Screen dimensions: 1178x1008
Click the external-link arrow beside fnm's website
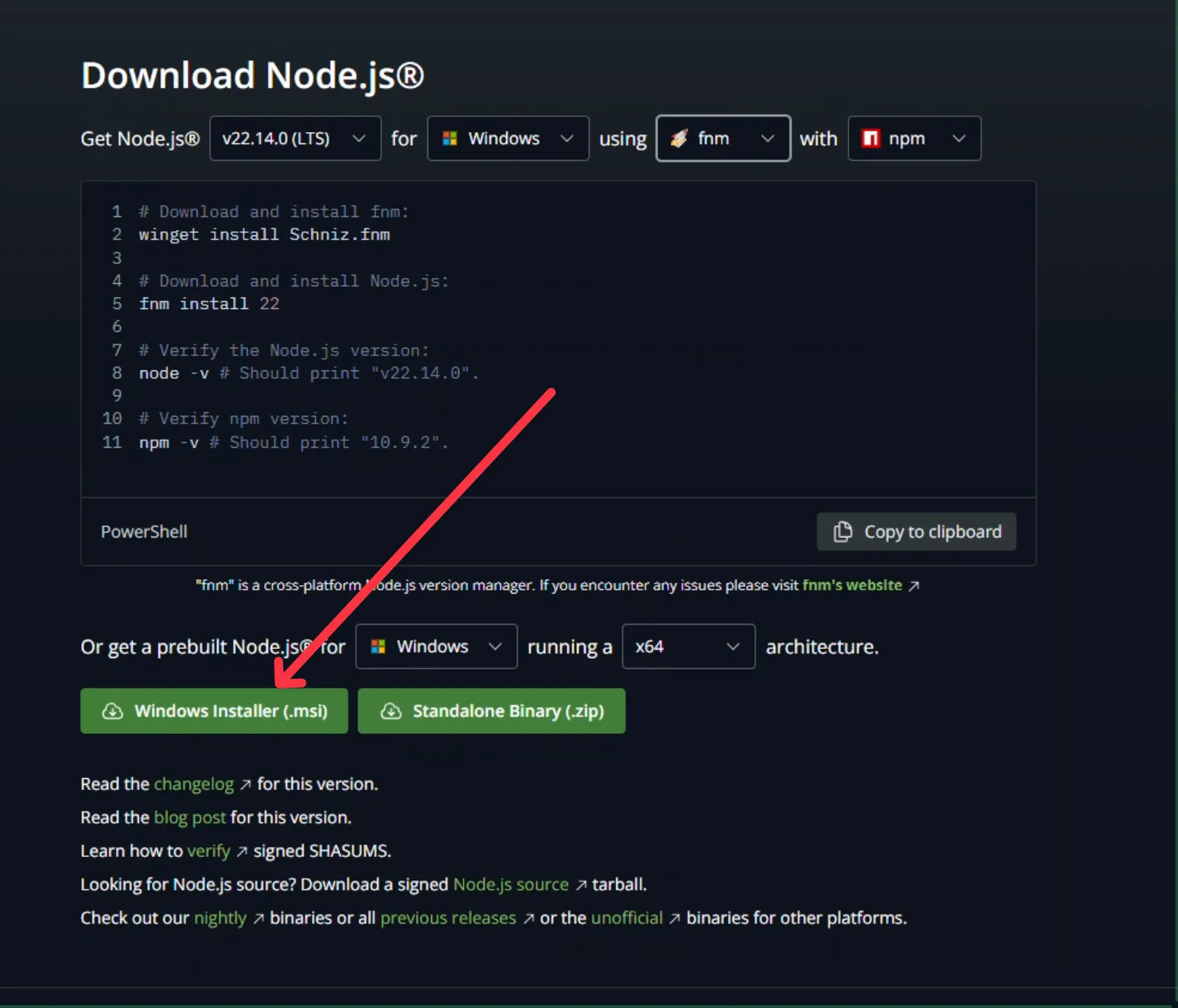[x=915, y=585]
